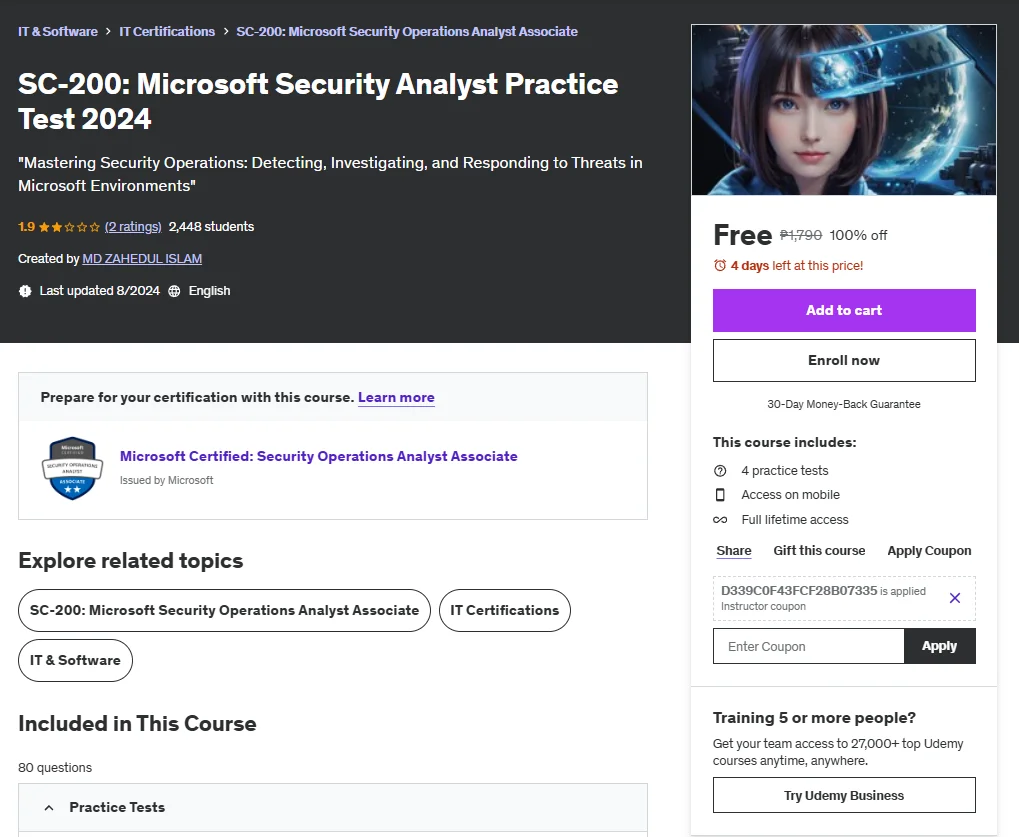Click the infinity lifetime access icon
The image size is (1019, 837).
pyautogui.click(x=720, y=520)
